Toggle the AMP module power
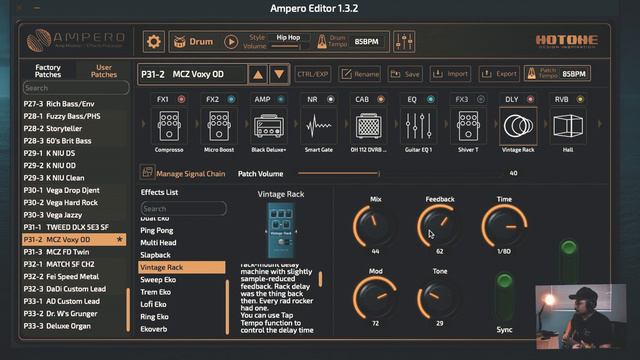Viewport: 640px width, 360px height. tap(280, 99)
